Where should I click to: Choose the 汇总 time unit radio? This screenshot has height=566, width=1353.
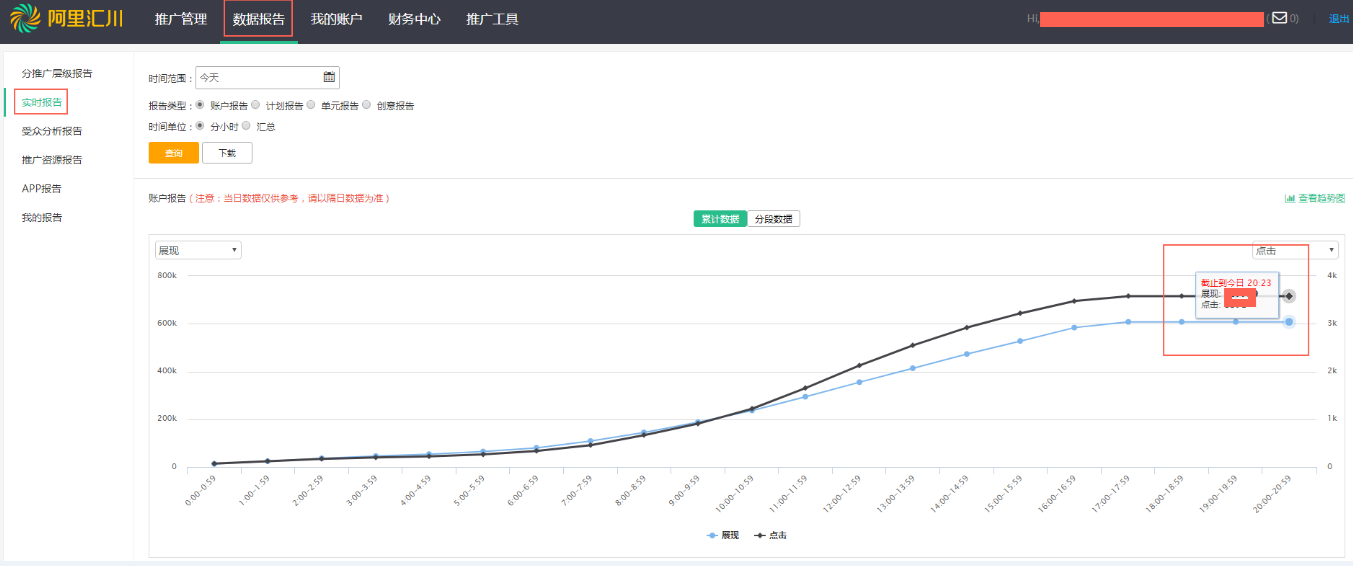(x=246, y=126)
